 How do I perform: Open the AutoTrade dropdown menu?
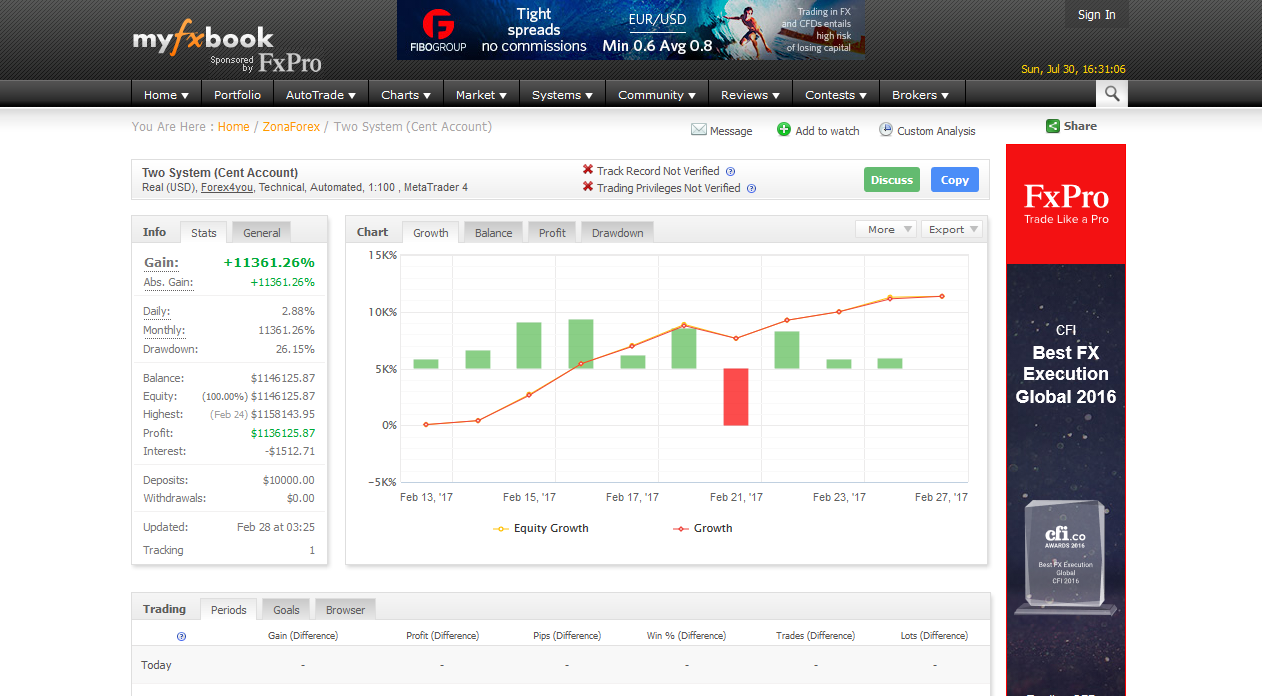[320, 95]
